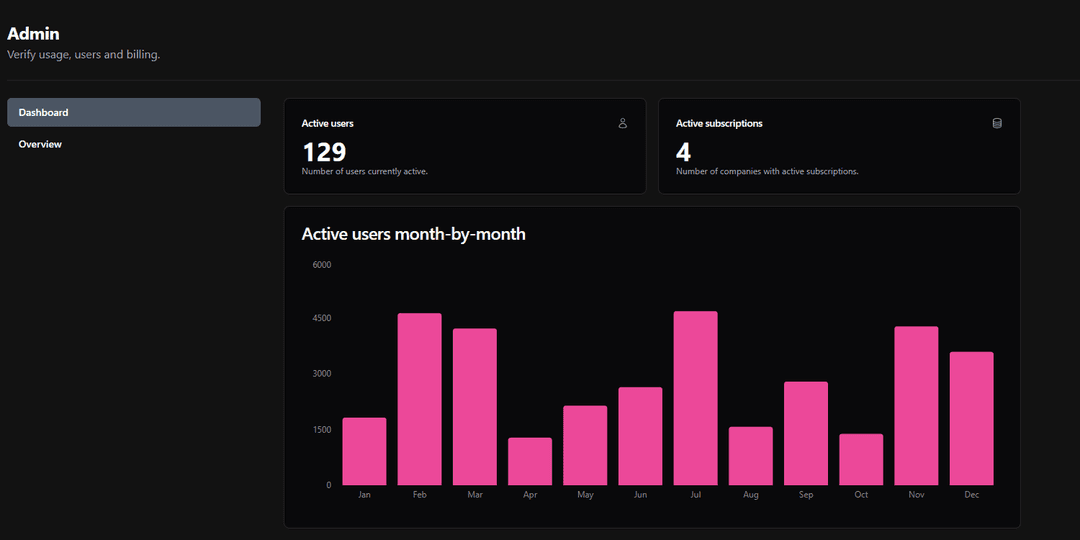
Task: Pick the October bar in the chart
Action: (x=861, y=459)
